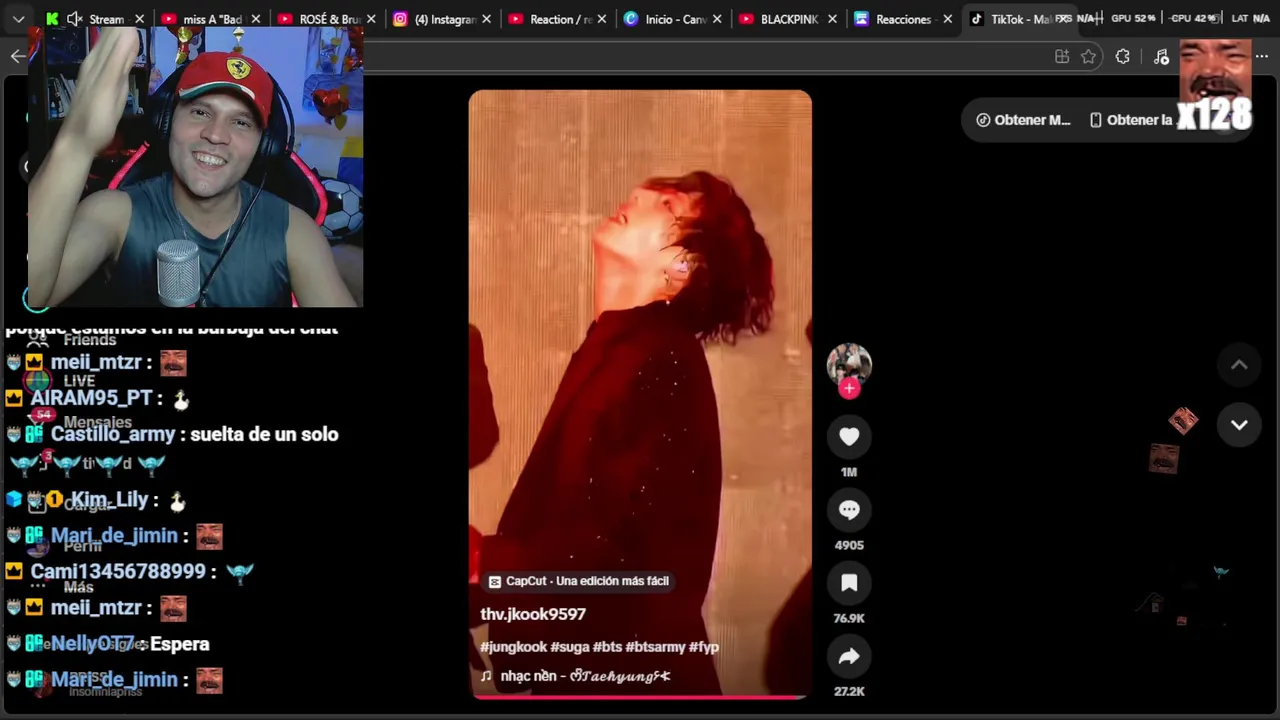Click the CapCut - Una edición más fácil banner
The height and width of the screenshot is (720, 1280).
[x=579, y=581]
